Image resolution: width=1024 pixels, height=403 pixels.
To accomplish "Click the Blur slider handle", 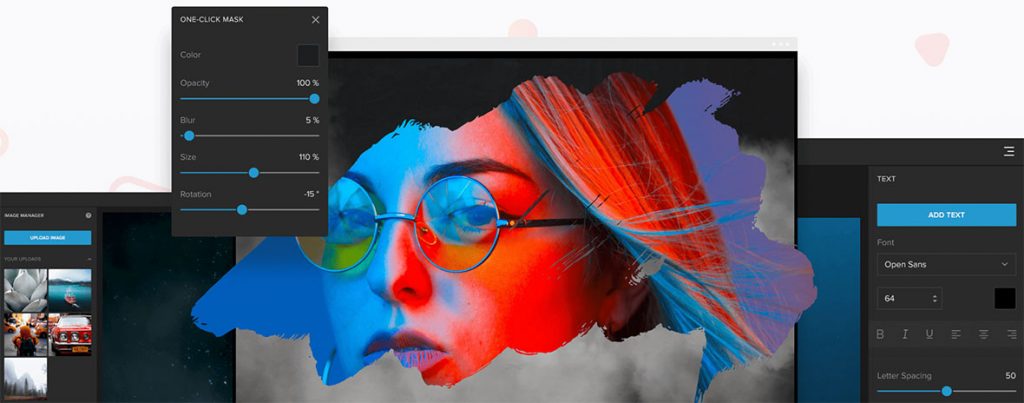I will pyautogui.click(x=189, y=135).
